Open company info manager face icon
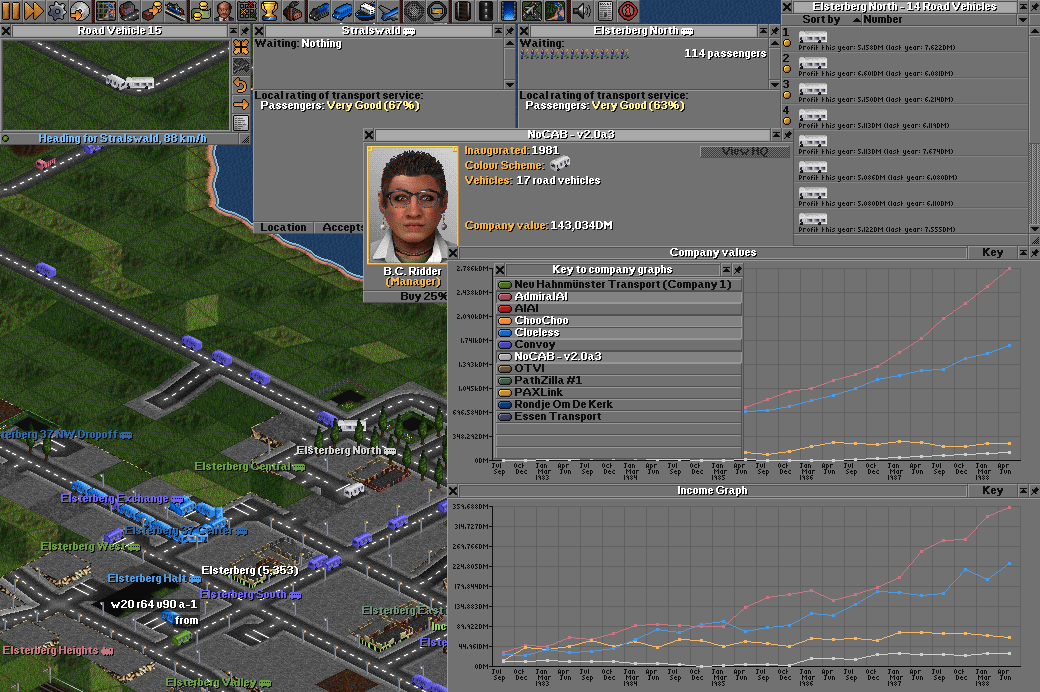1040x692 pixels. point(224,11)
